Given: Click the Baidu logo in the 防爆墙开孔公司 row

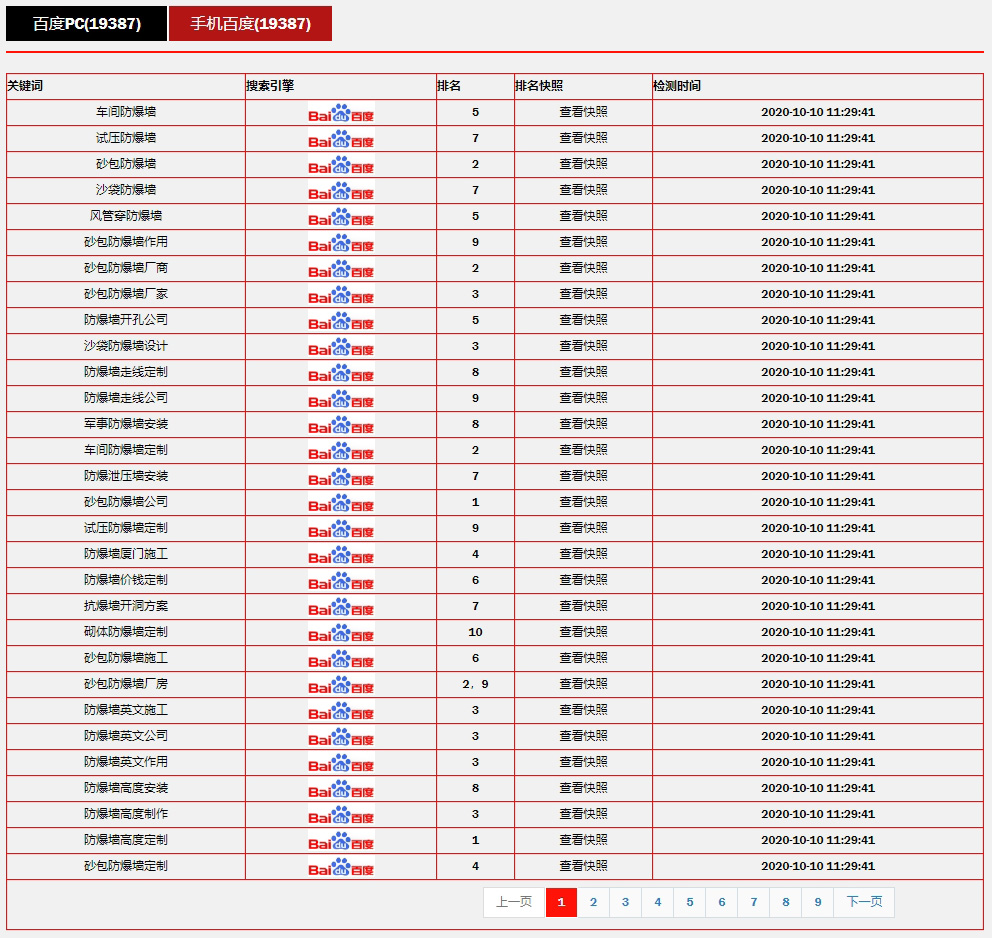Looking at the screenshot, I should pyautogui.click(x=341, y=321).
